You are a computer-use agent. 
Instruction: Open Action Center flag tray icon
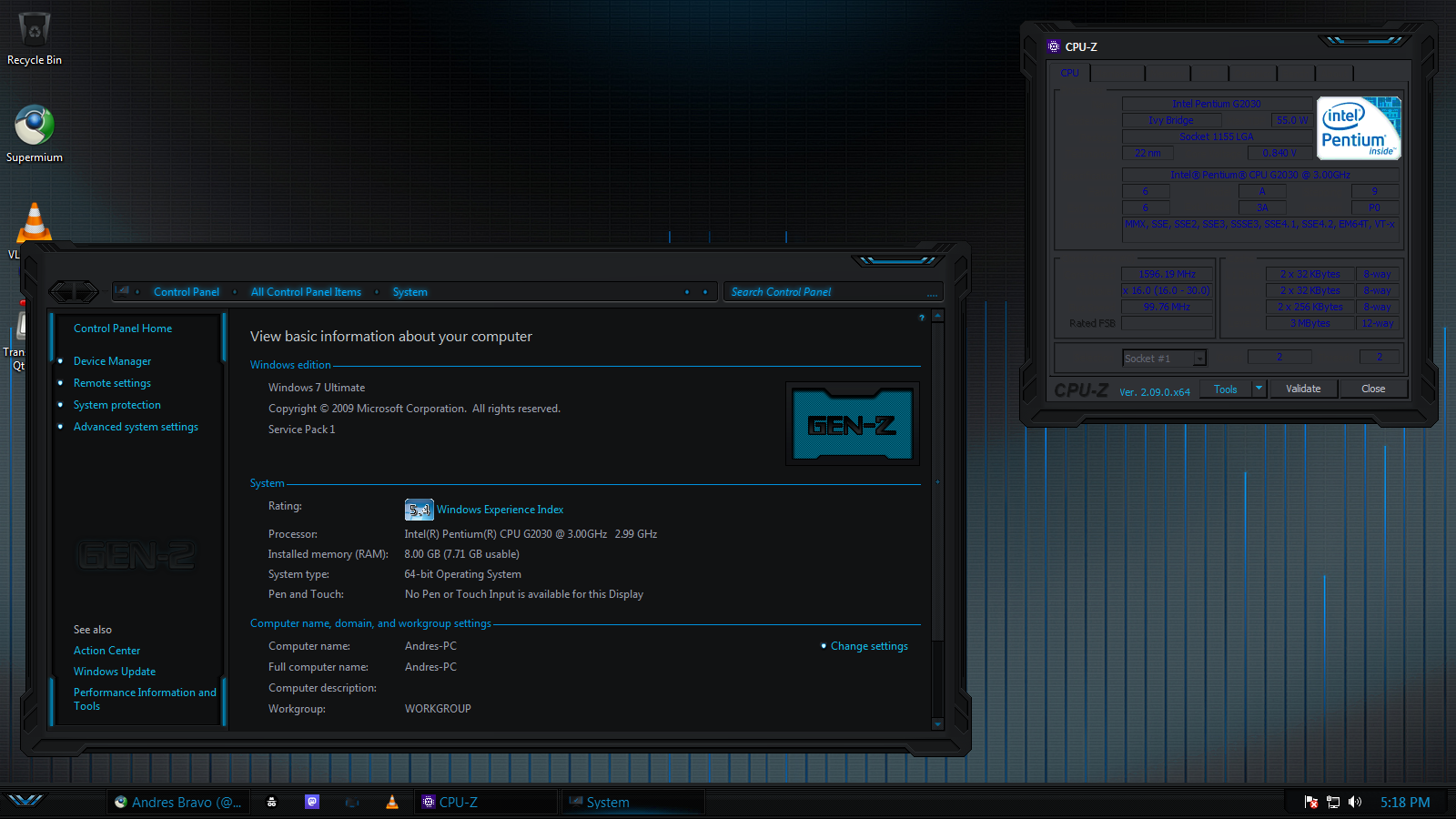point(1311,802)
